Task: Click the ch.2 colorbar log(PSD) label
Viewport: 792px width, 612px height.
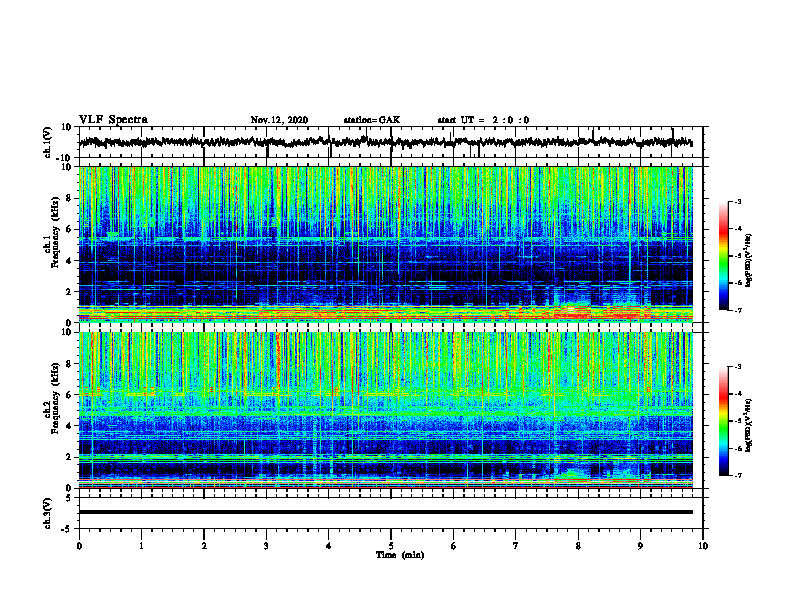Action: [748, 424]
